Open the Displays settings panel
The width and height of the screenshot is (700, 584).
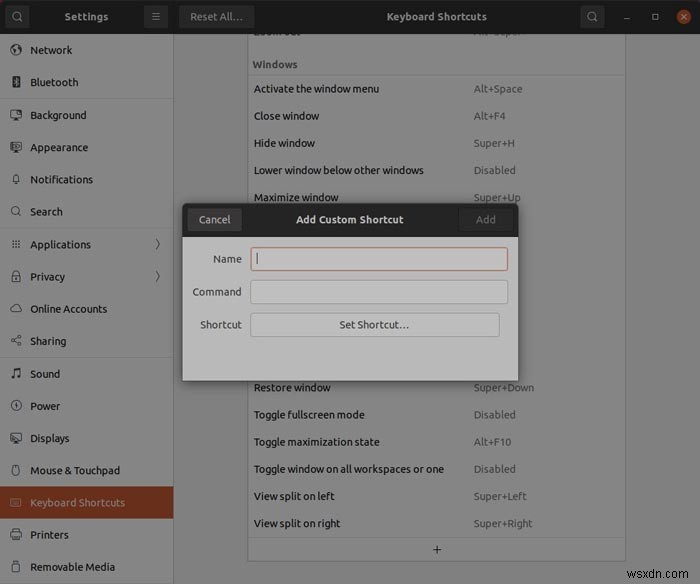pos(49,438)
